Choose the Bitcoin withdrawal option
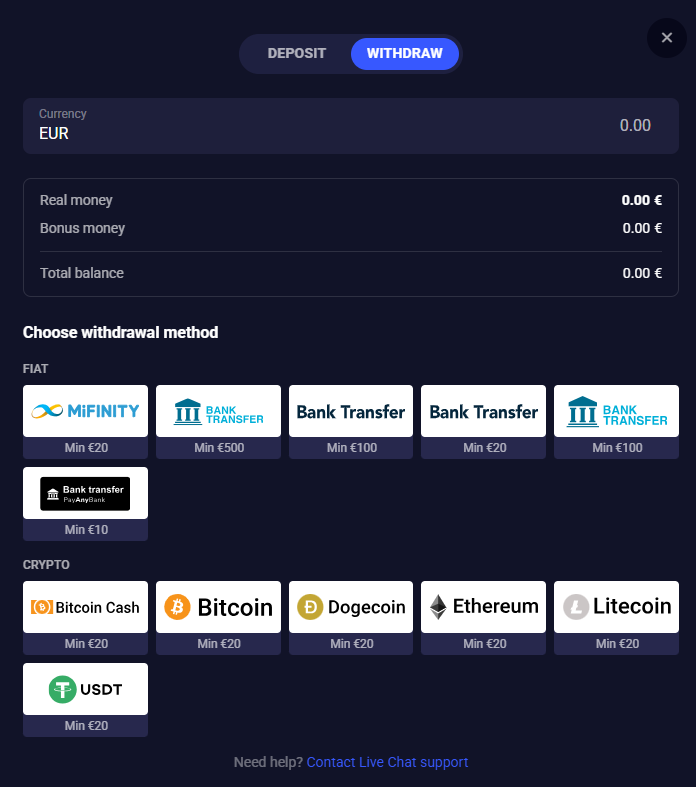The image size is (696, 787). tap(218, 607)
